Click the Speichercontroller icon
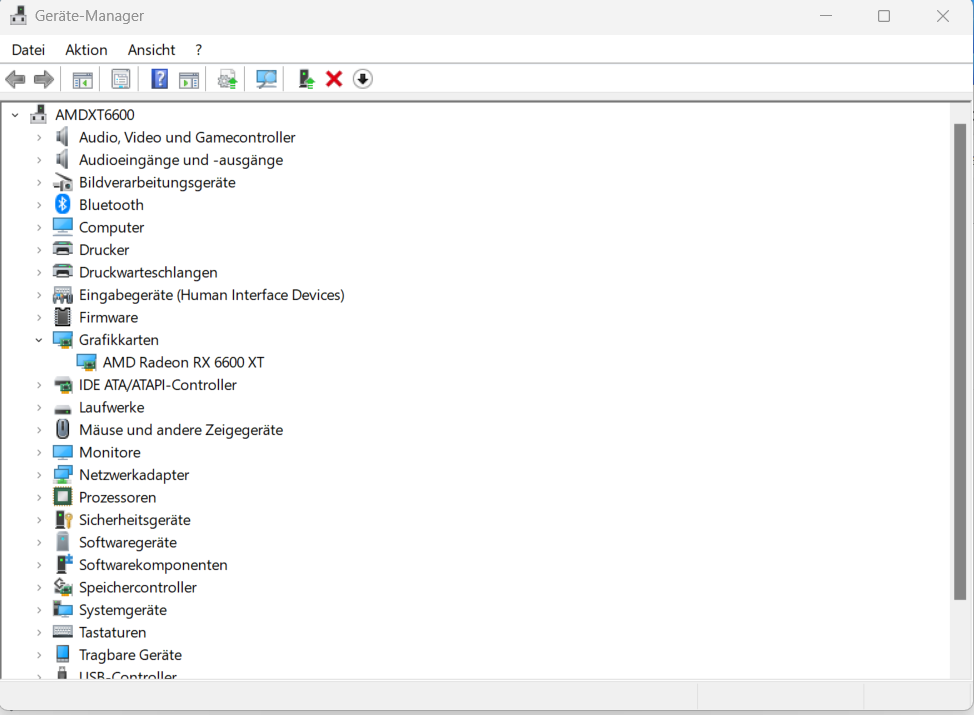 tap(63, 586)
